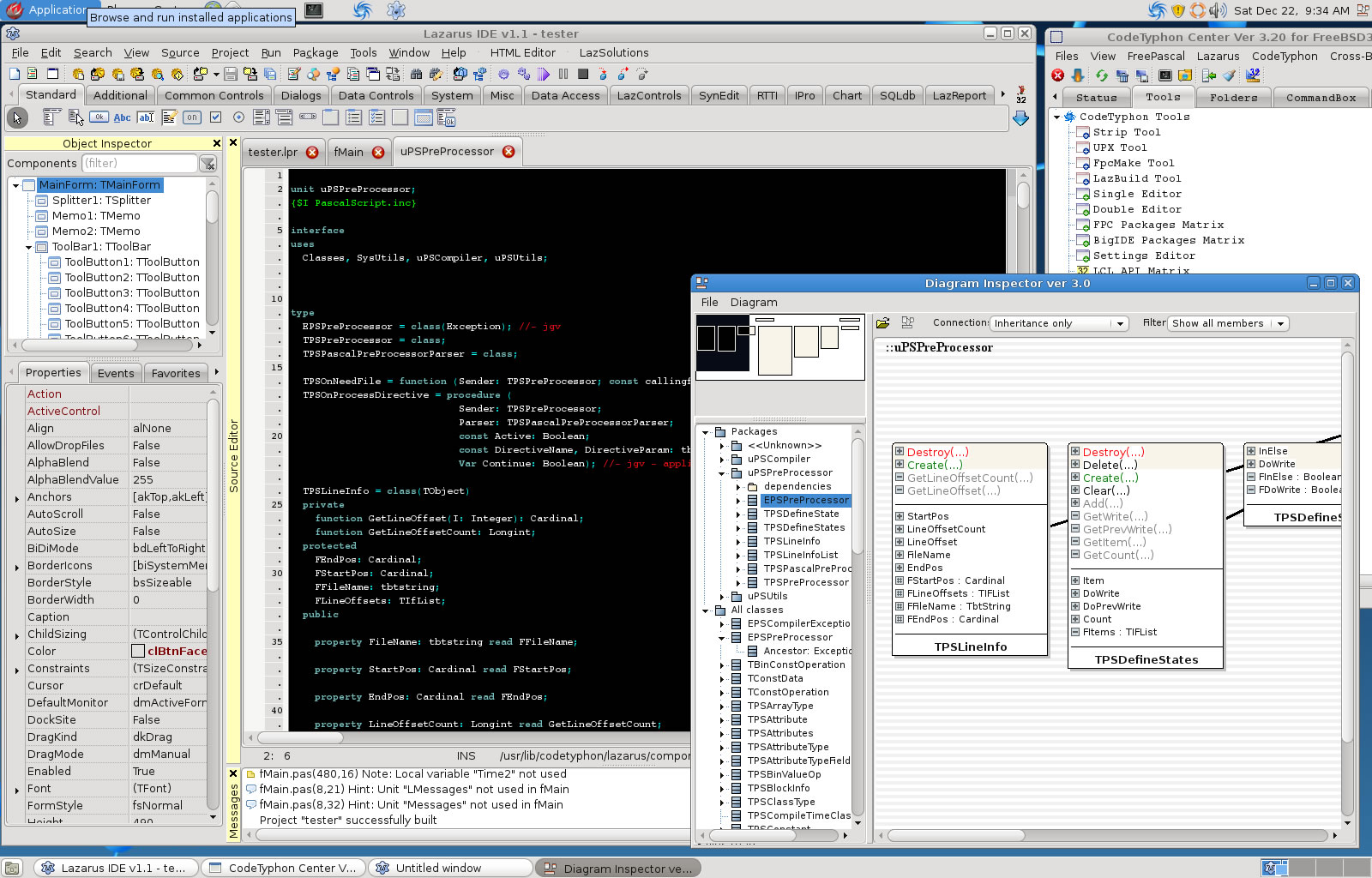Pick the TScrollBar component icon in palette
This screenshot has height=878, width=1372.
tap(308, 117)
